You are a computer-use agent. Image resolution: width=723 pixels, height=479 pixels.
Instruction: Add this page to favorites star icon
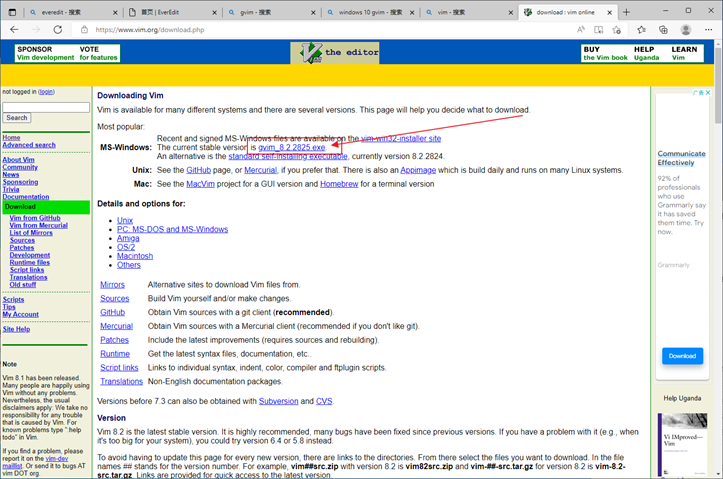[616, 30]
